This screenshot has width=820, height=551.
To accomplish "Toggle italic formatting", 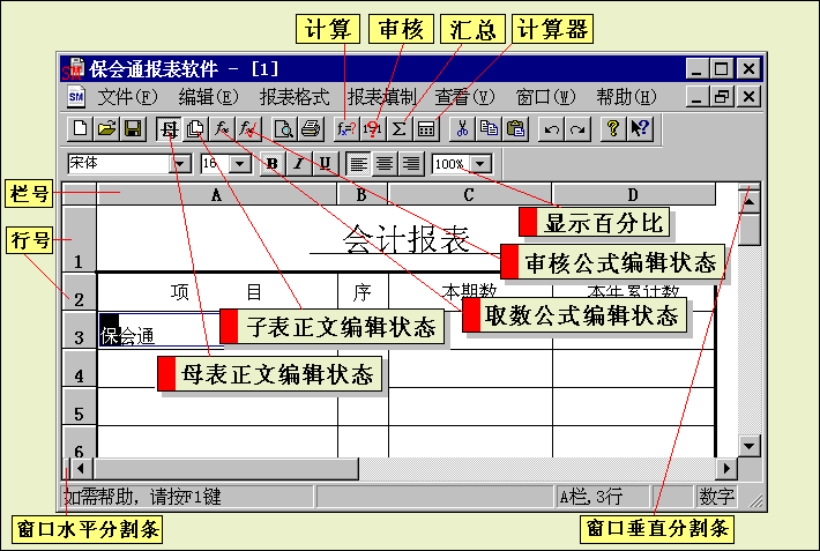I will (299, 164).
